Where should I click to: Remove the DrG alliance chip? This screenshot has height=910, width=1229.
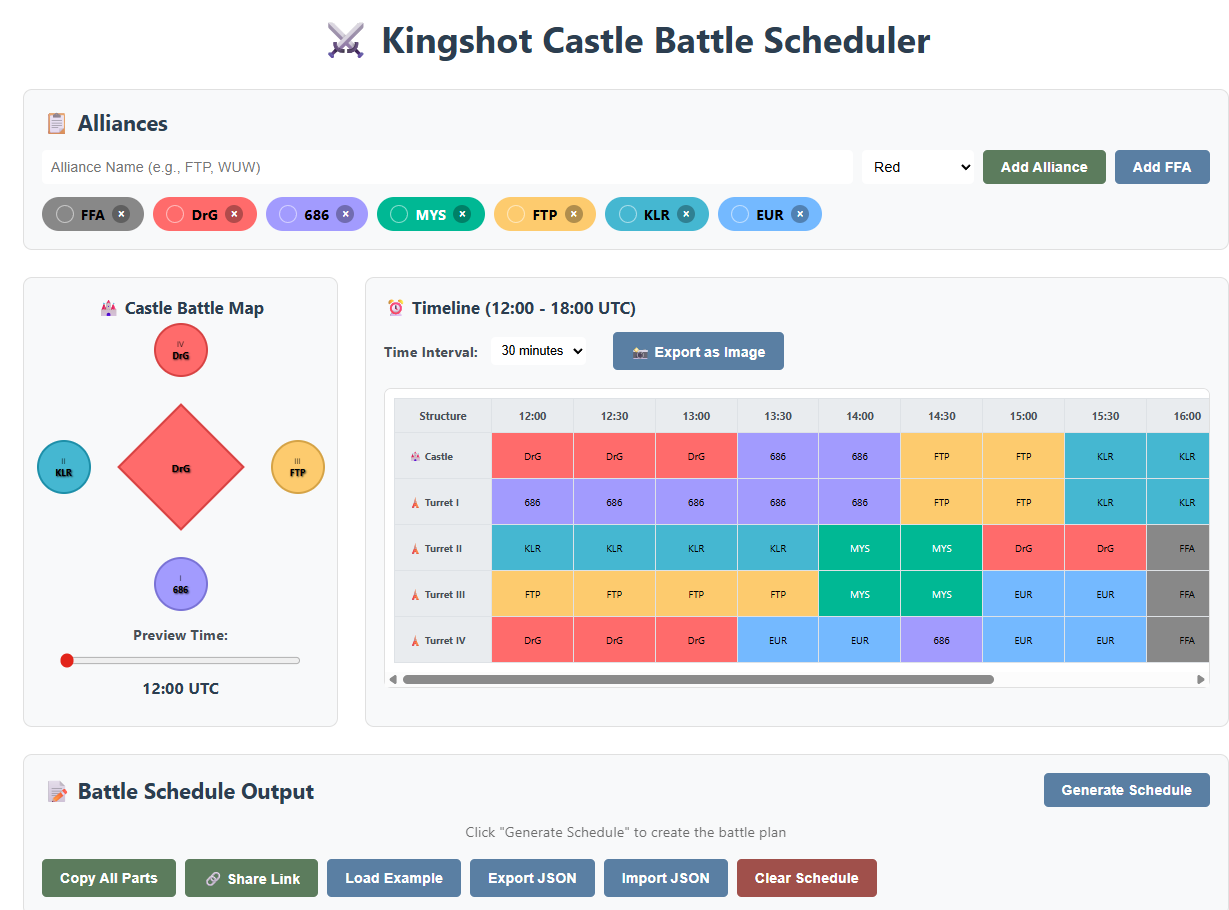pyautogui.click(x=235, y=213)
